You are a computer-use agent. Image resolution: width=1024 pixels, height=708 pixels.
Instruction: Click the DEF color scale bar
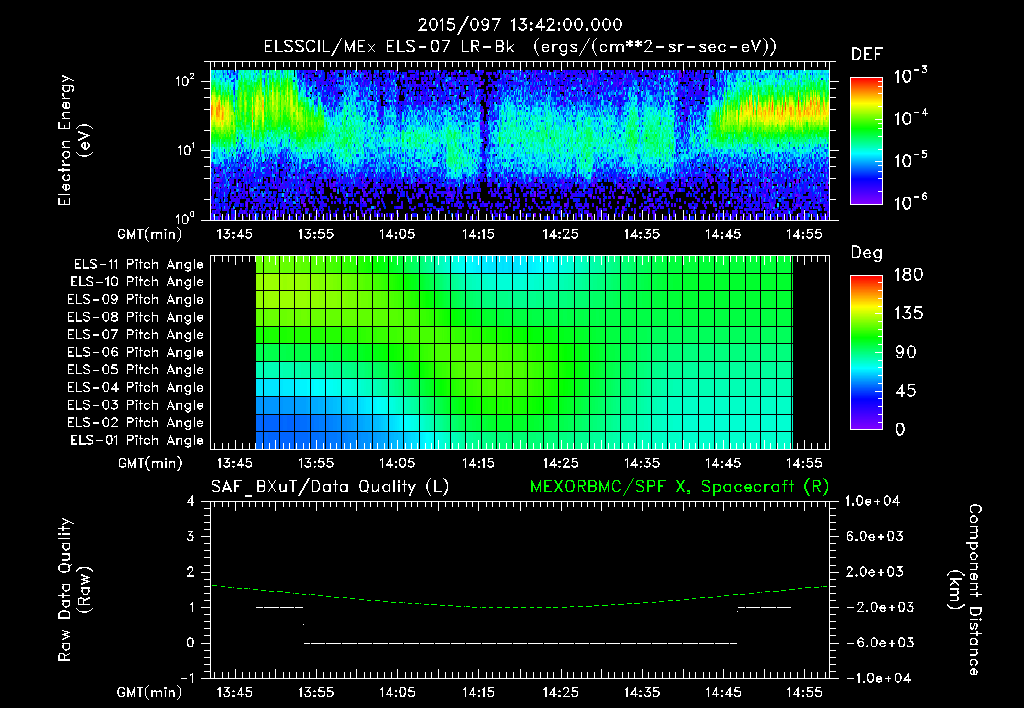coord(867,140)
